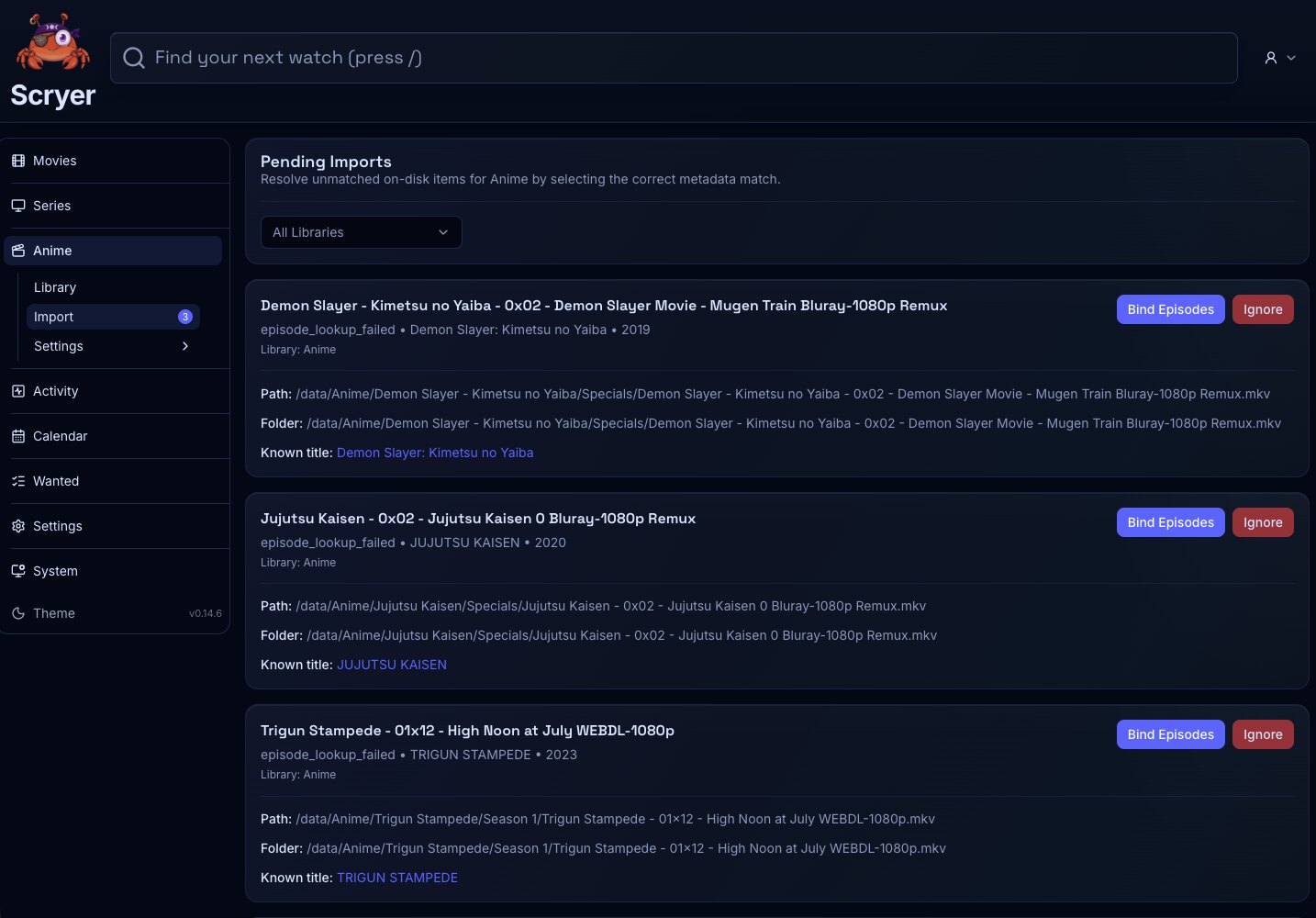The width and height of the screenshot is (1316, 918).
Task: Open the Series section
Action: click(114, 206)
